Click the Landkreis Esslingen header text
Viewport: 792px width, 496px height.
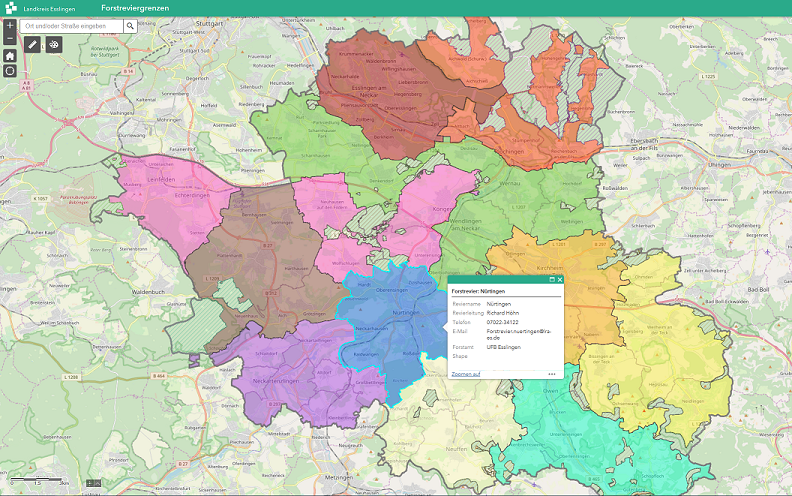pyautogui.click(x=49, y=7)
